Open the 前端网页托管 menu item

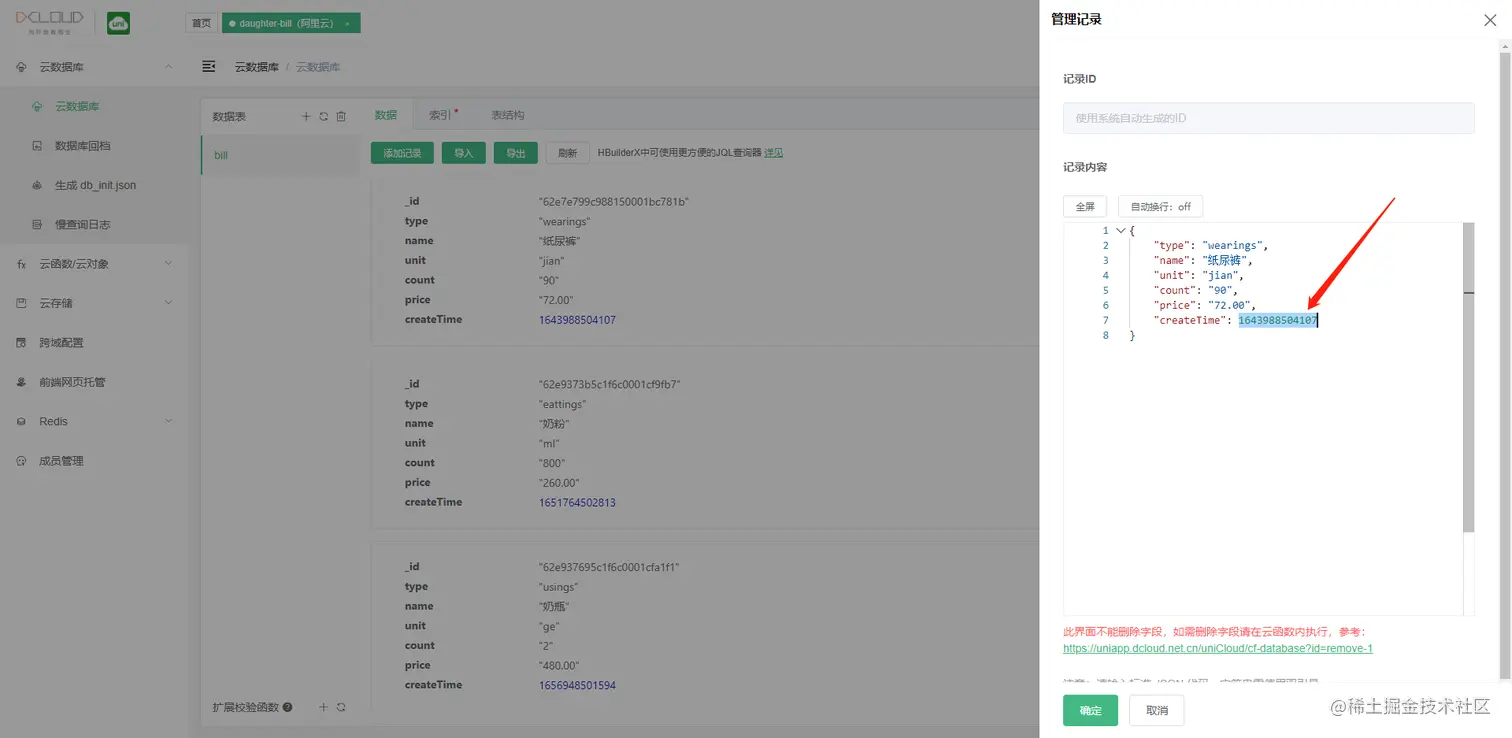[94, 382]
